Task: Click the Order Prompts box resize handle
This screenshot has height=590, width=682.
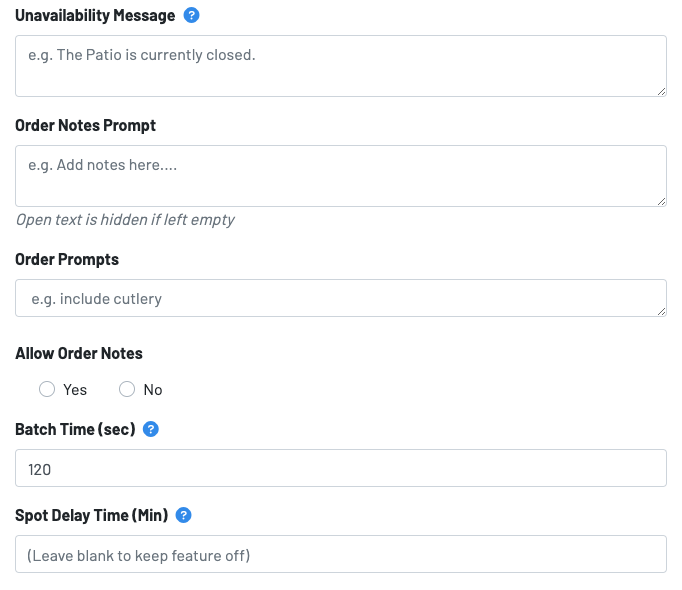Action: (661, 311)
